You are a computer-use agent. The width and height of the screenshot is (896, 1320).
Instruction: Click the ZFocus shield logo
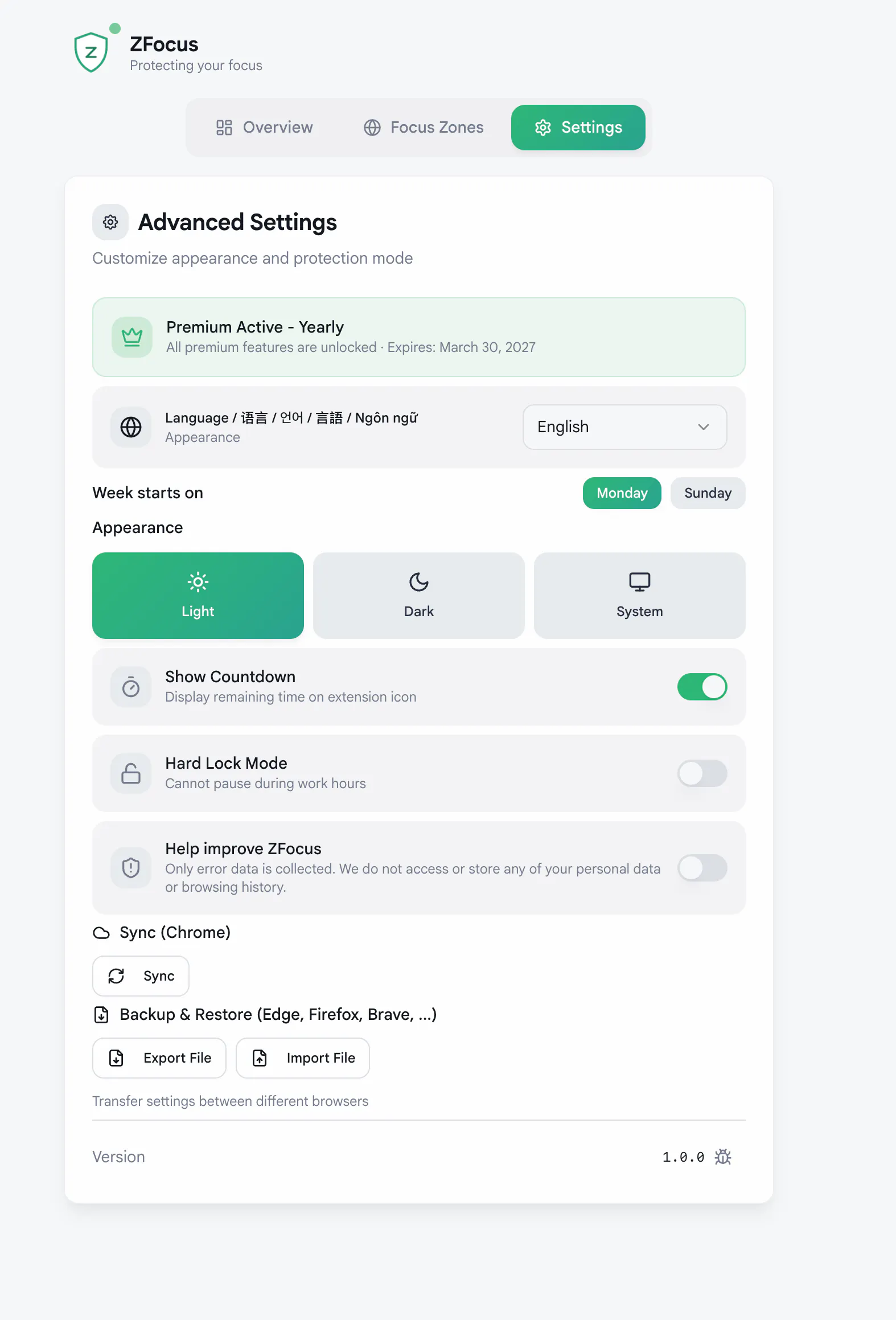tap(91, 52)
